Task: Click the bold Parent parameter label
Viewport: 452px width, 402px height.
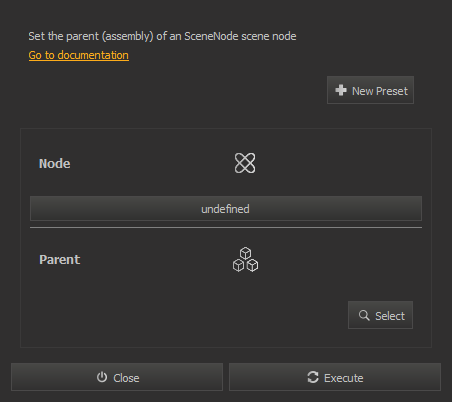Action: point(60,260)
